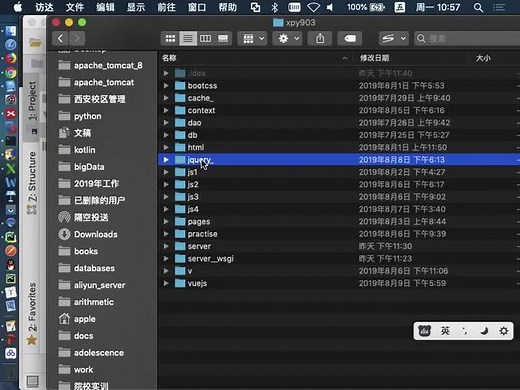This screenshot has width=520, height=390.
Task: Expand the dao folder triangle
Action: pos(166,123)
